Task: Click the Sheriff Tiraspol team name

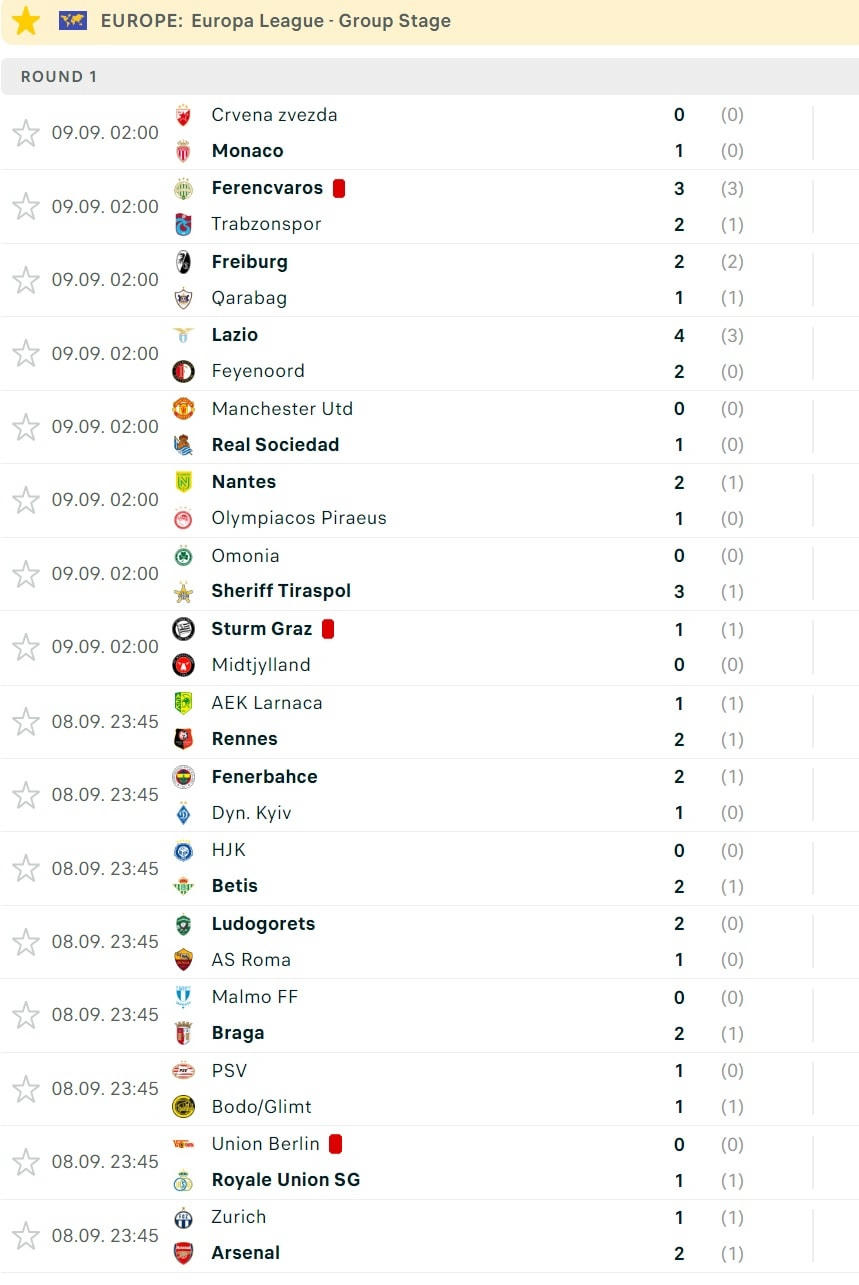Action: pyautogui.click(x=281, y=591)
